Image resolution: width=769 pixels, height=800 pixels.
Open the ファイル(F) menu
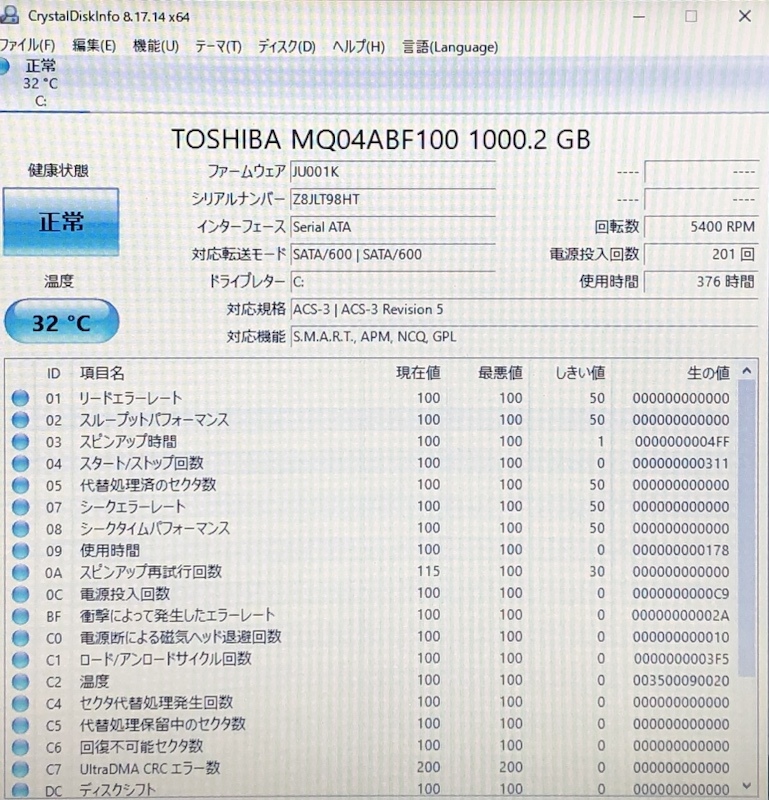click(27, 45)
